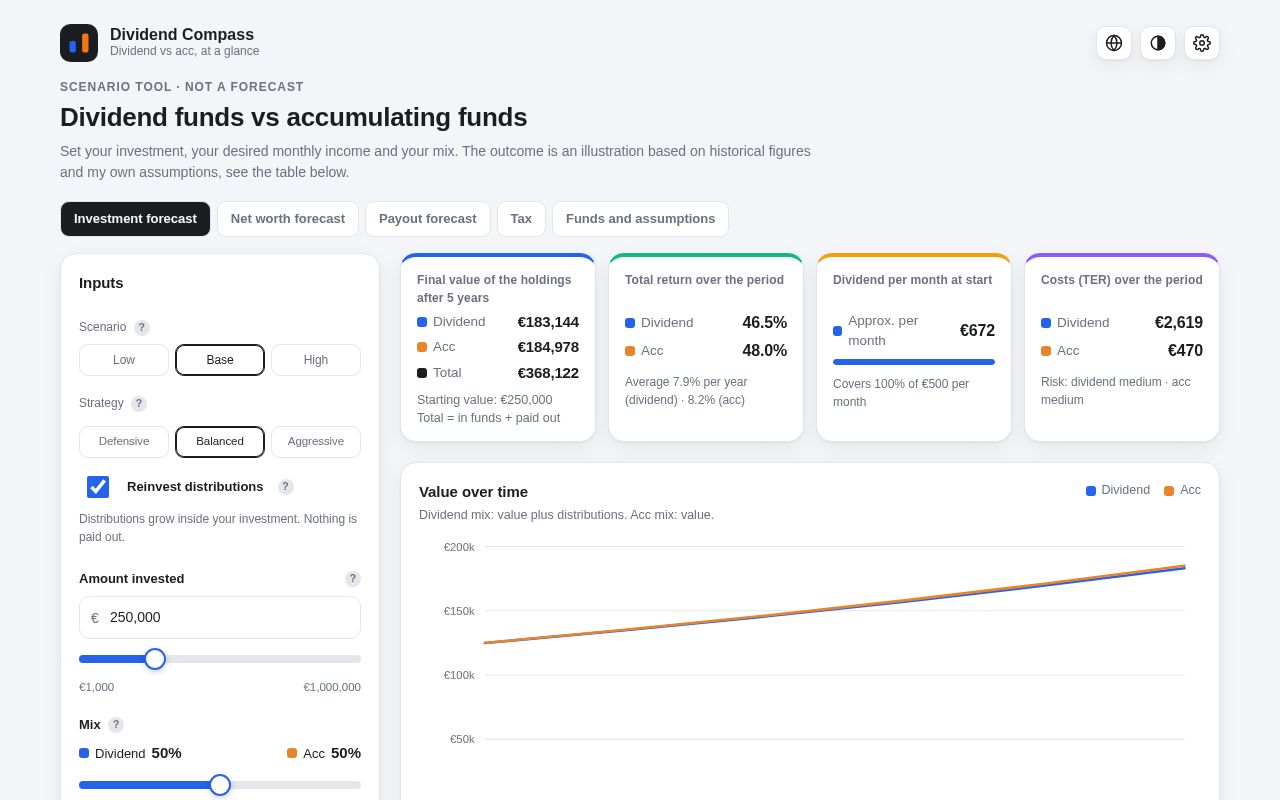Screen dimensions: 1280x800
Task: Toggle the contrast theme icon
Action: coord(1158,43)
